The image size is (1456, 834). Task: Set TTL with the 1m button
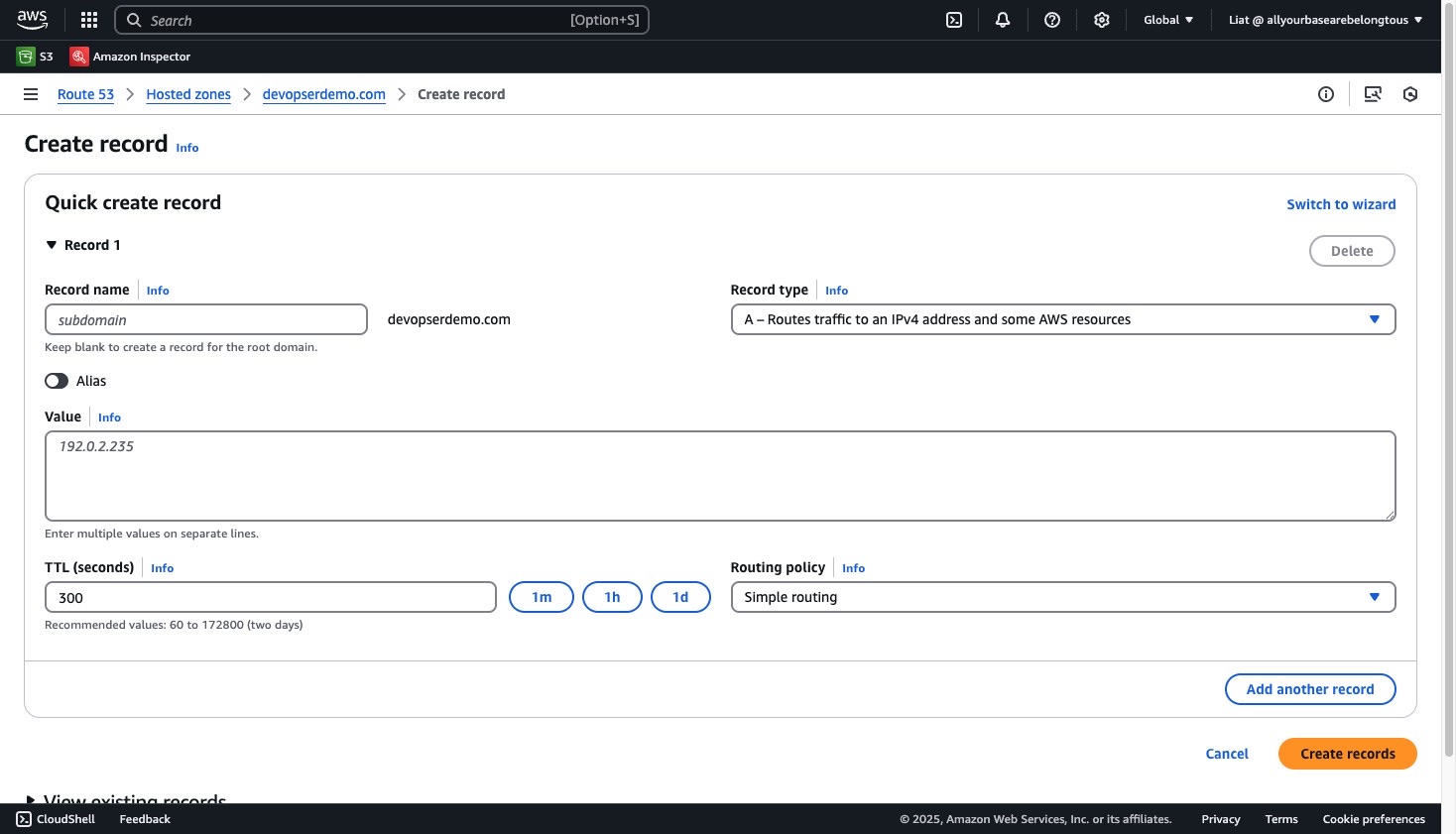click(x=542, y=597)
